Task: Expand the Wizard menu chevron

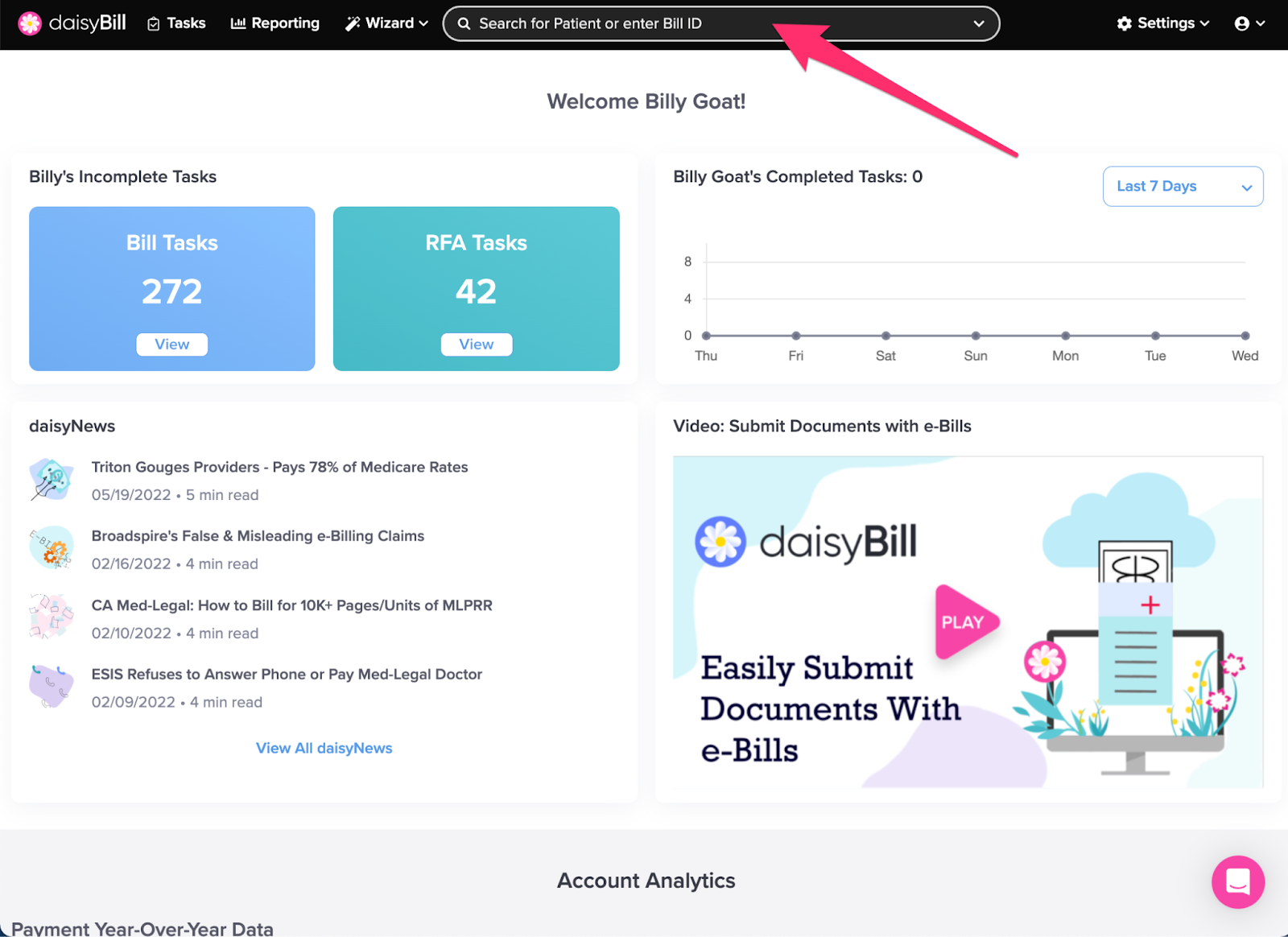Action: [x=423, y=23]
